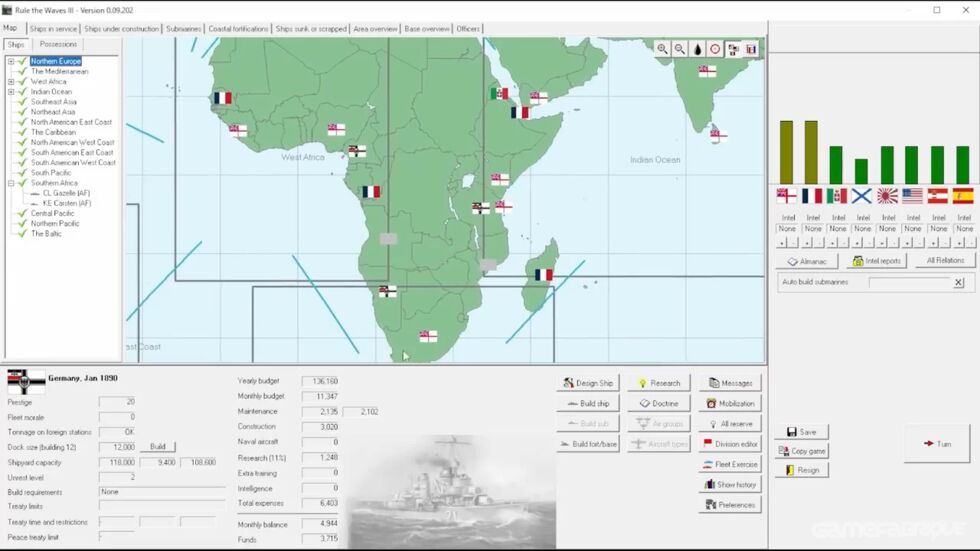980x551 pixels.
Task: Click the Spanish flag under tension bars
Action: click(962, 196)
